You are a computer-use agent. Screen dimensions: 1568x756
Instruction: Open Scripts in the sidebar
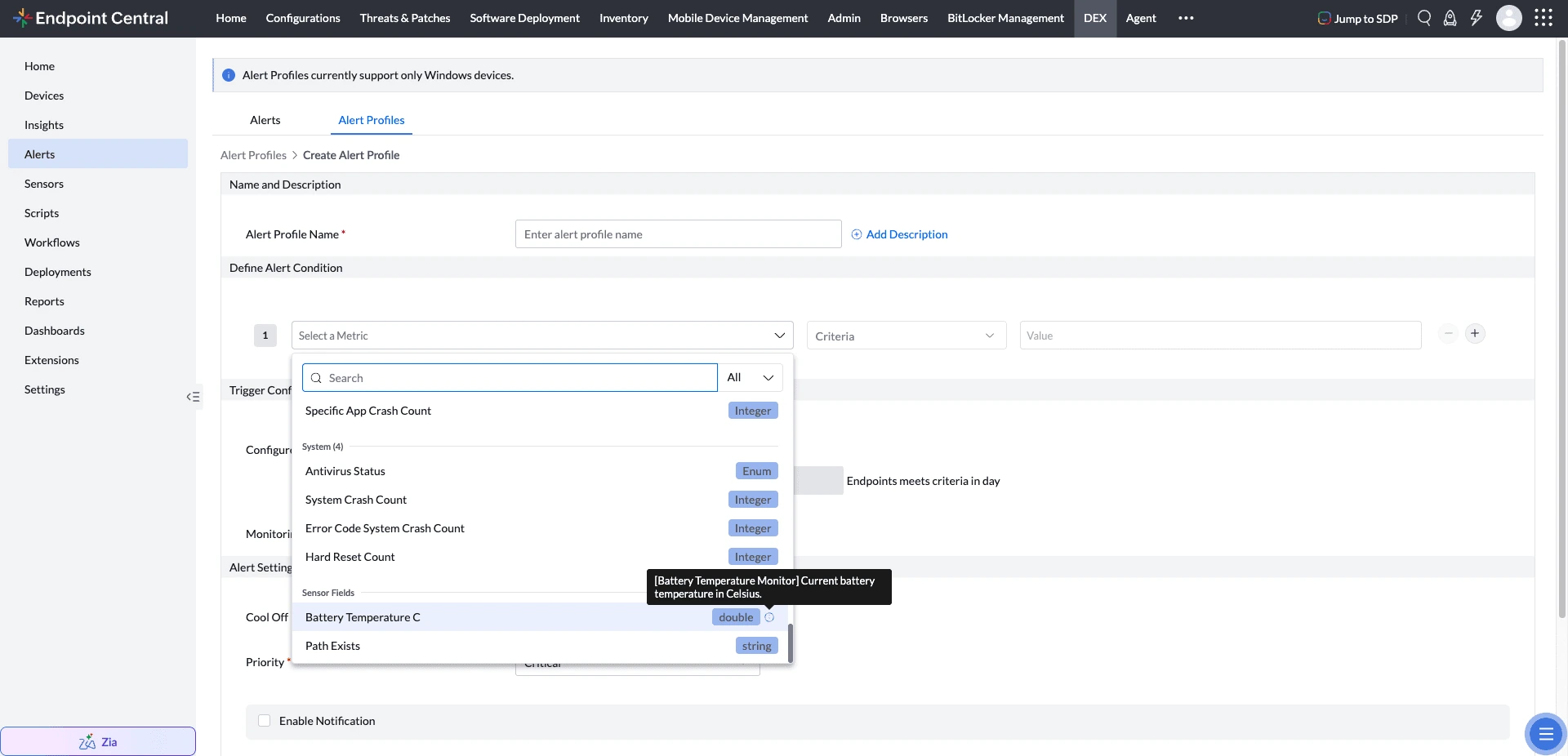click(x=98, y=213)
